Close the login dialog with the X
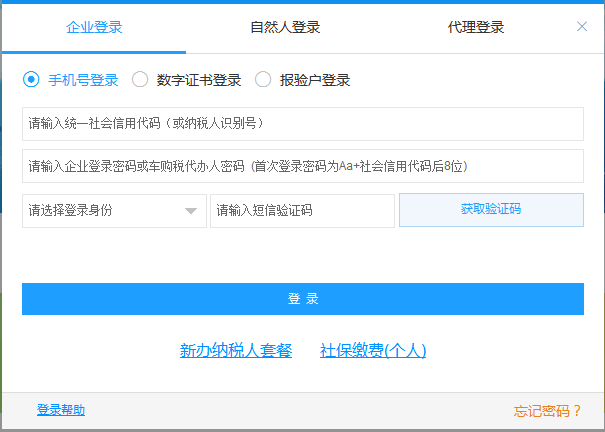This screenshot has width=605, height=432. coord(582,27)
